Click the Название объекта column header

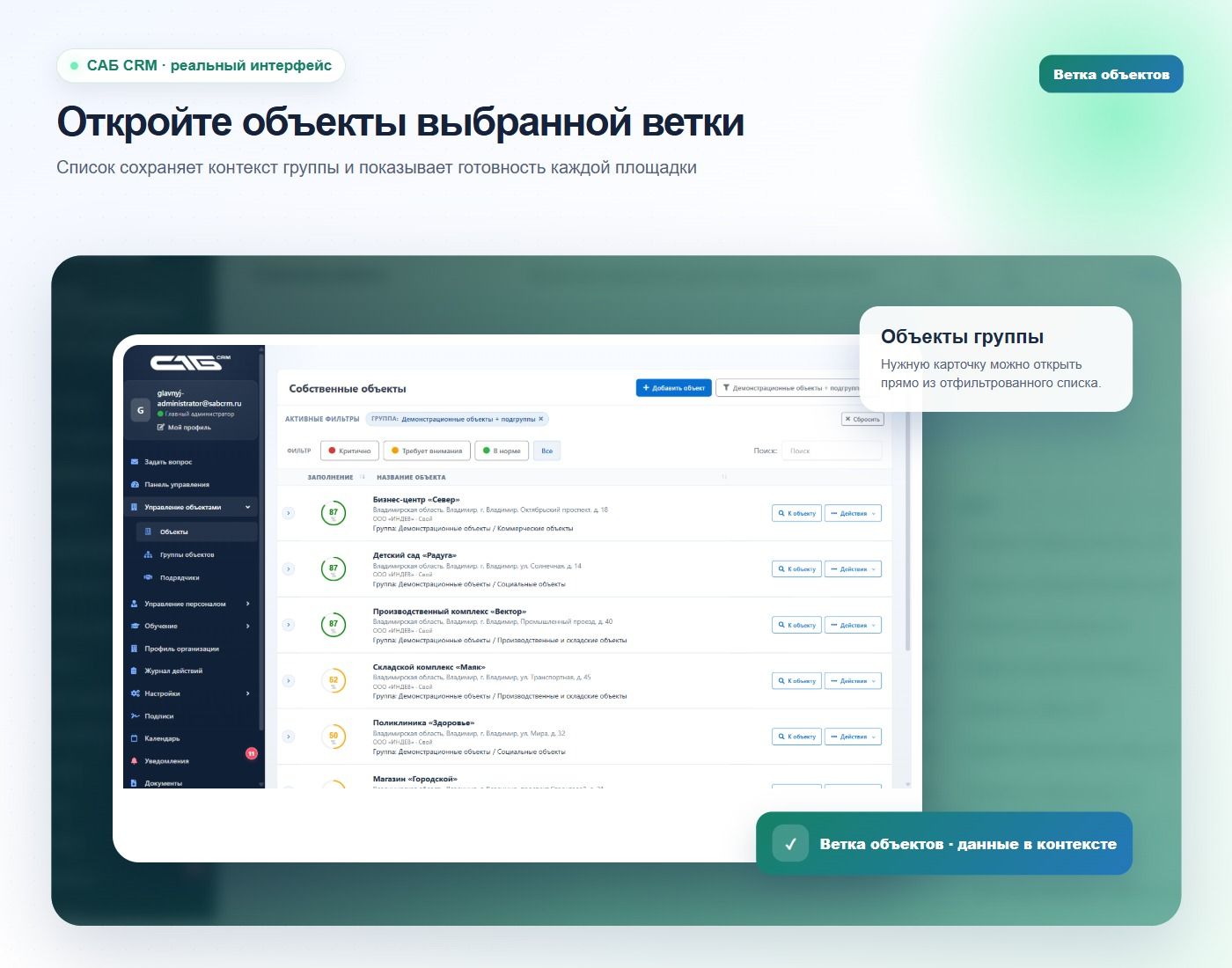(411, 477)
